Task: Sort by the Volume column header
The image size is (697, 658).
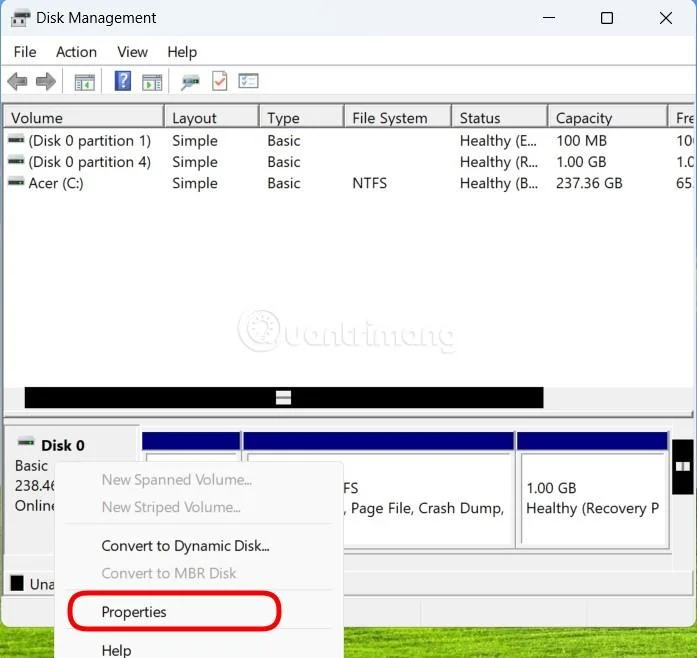Action: coord(84,118)
